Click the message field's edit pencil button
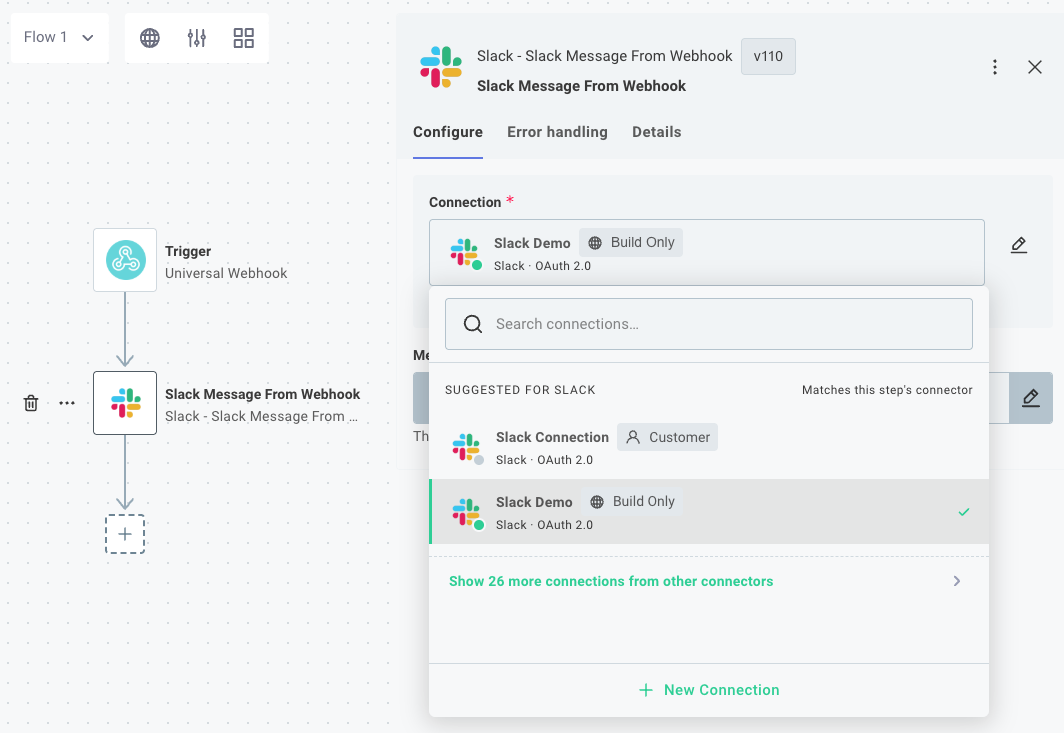The image size is (1064, 733). pos(1031,398)
